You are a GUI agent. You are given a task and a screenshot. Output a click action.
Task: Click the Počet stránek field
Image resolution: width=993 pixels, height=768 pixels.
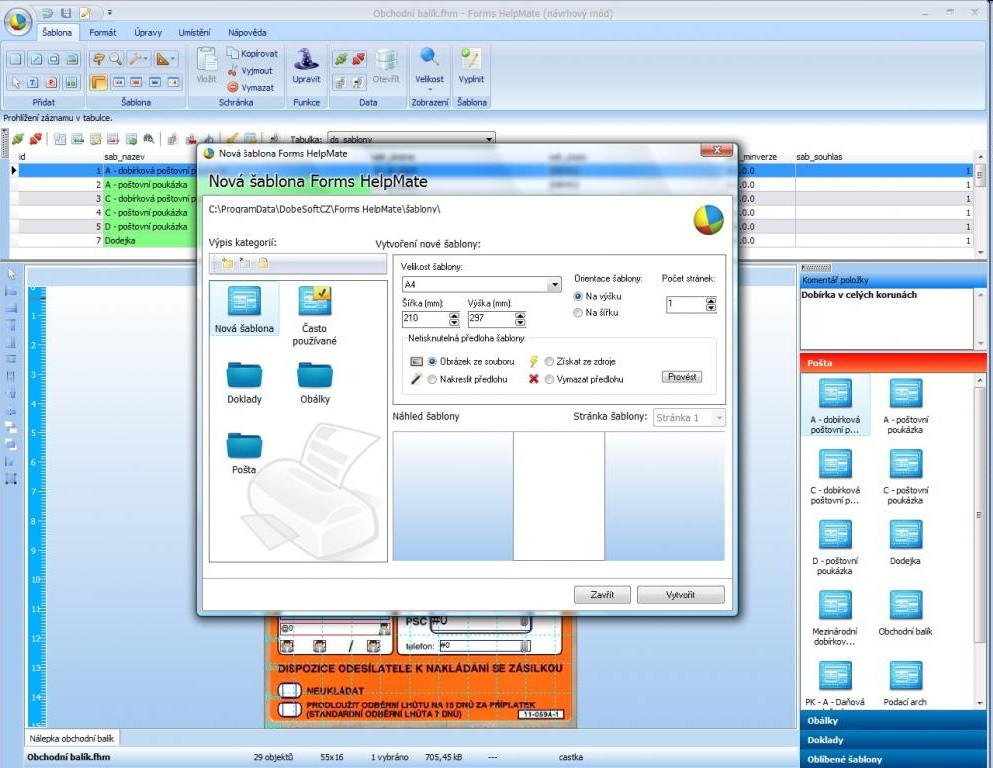tap(686, 304)
